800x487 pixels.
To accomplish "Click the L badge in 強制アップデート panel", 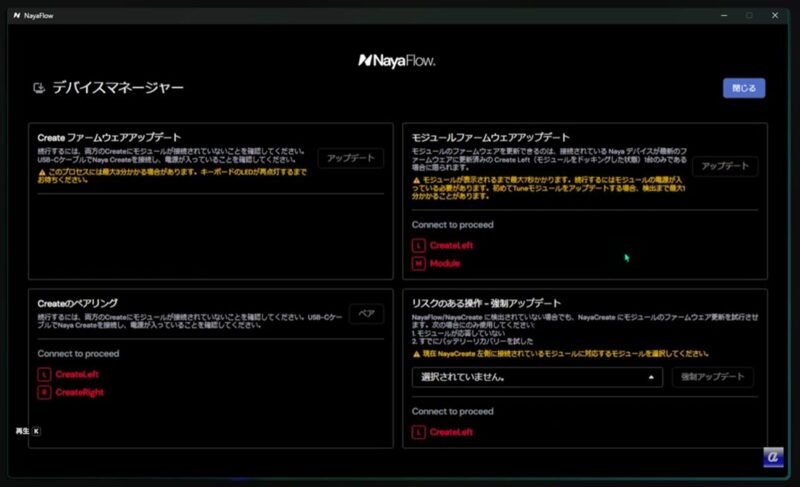I will click(x=418, y=432).
